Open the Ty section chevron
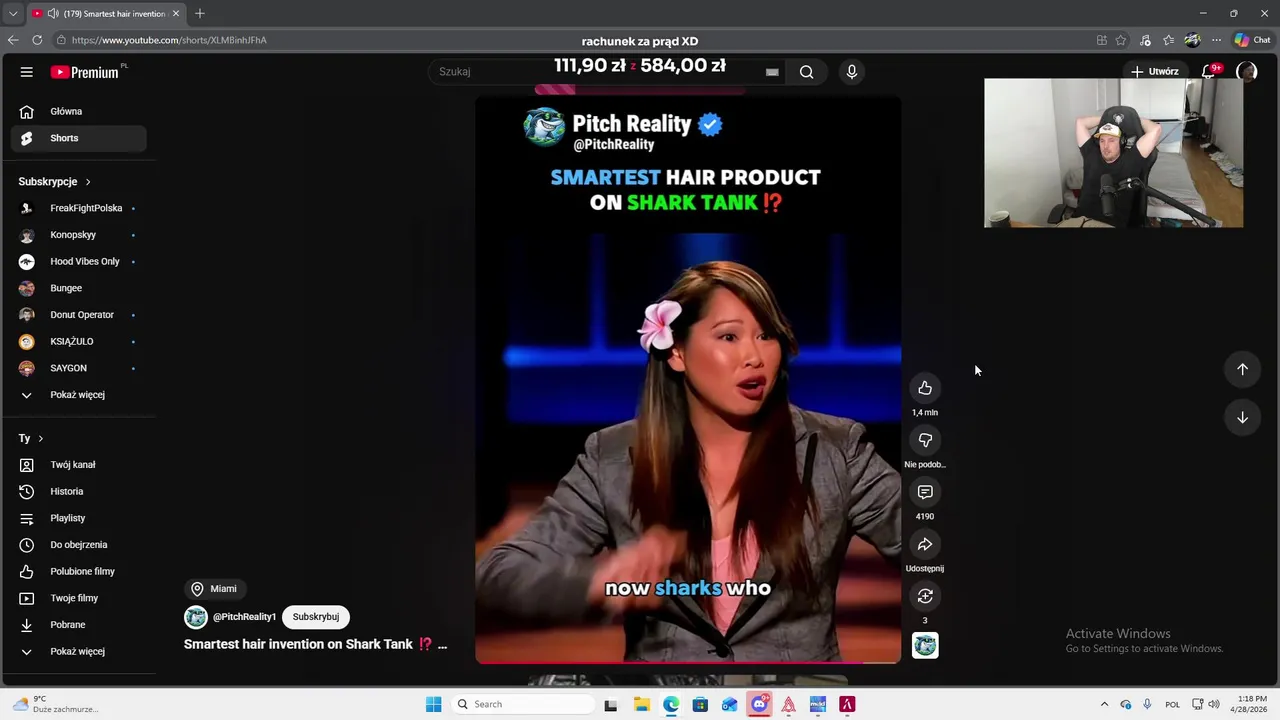The height and width of the screenshot is (720, 1280). point(40,439)
